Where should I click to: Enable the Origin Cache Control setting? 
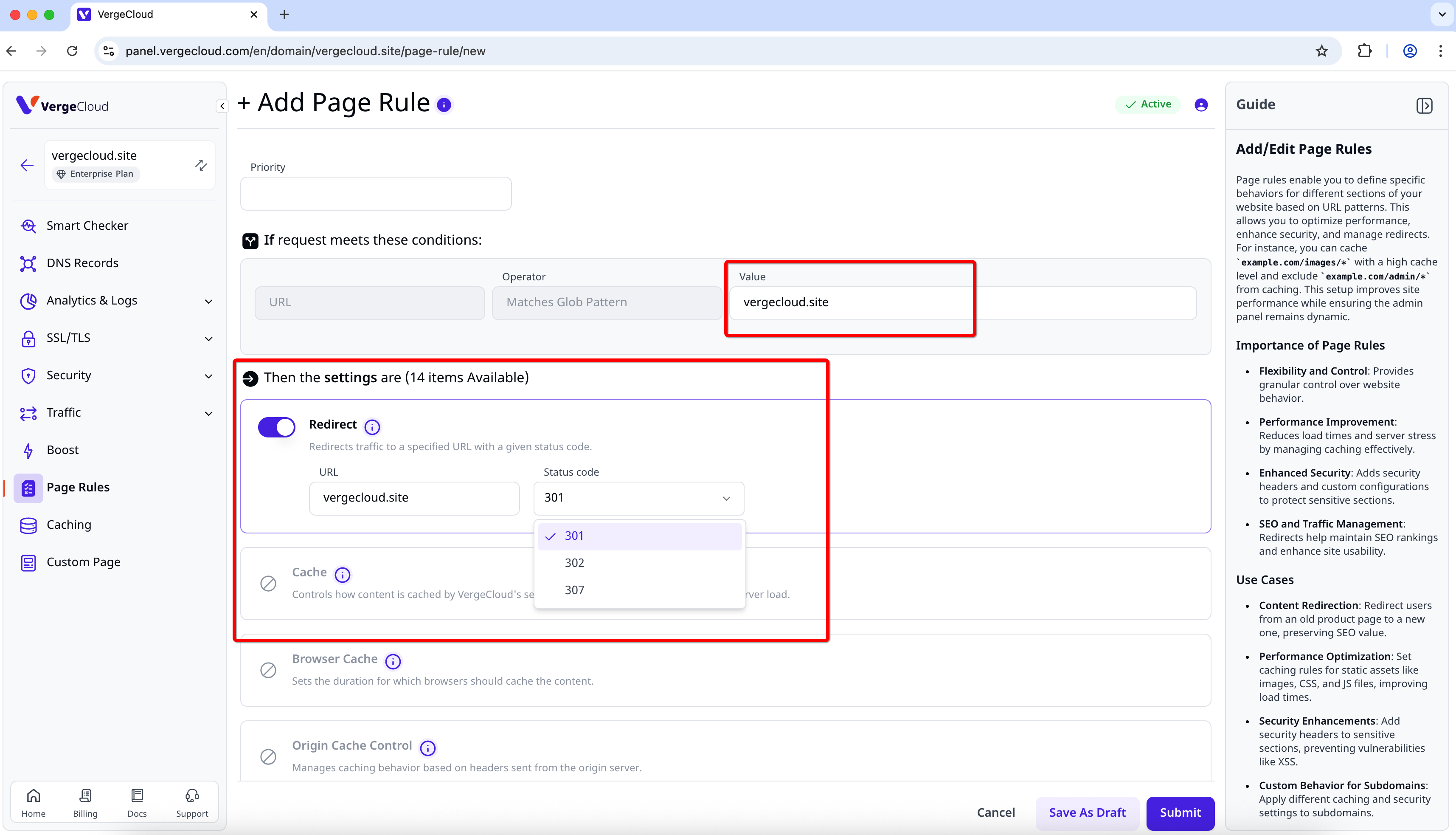[268, 756]
